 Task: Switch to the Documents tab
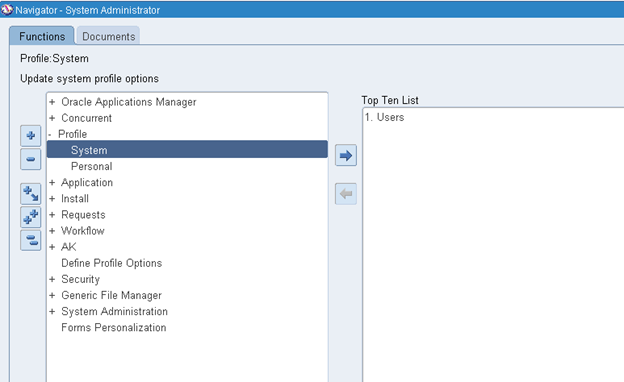pyautogui.click(x=108, y=36)
